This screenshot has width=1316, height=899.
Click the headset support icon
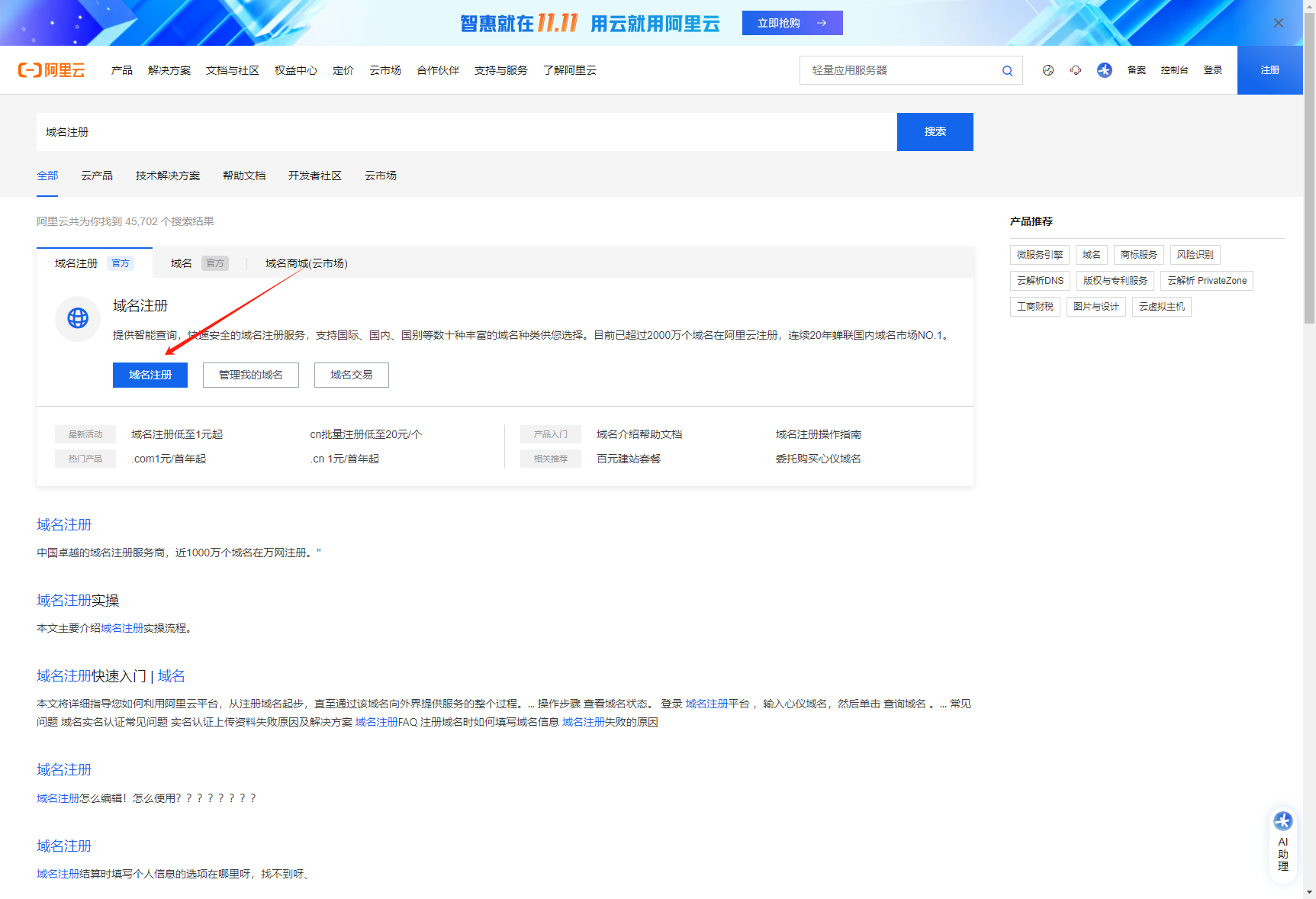1076,70
